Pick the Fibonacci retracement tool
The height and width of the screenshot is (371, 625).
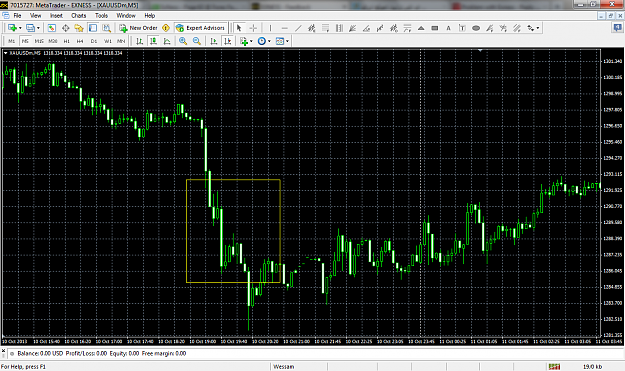tap(325, 28)
